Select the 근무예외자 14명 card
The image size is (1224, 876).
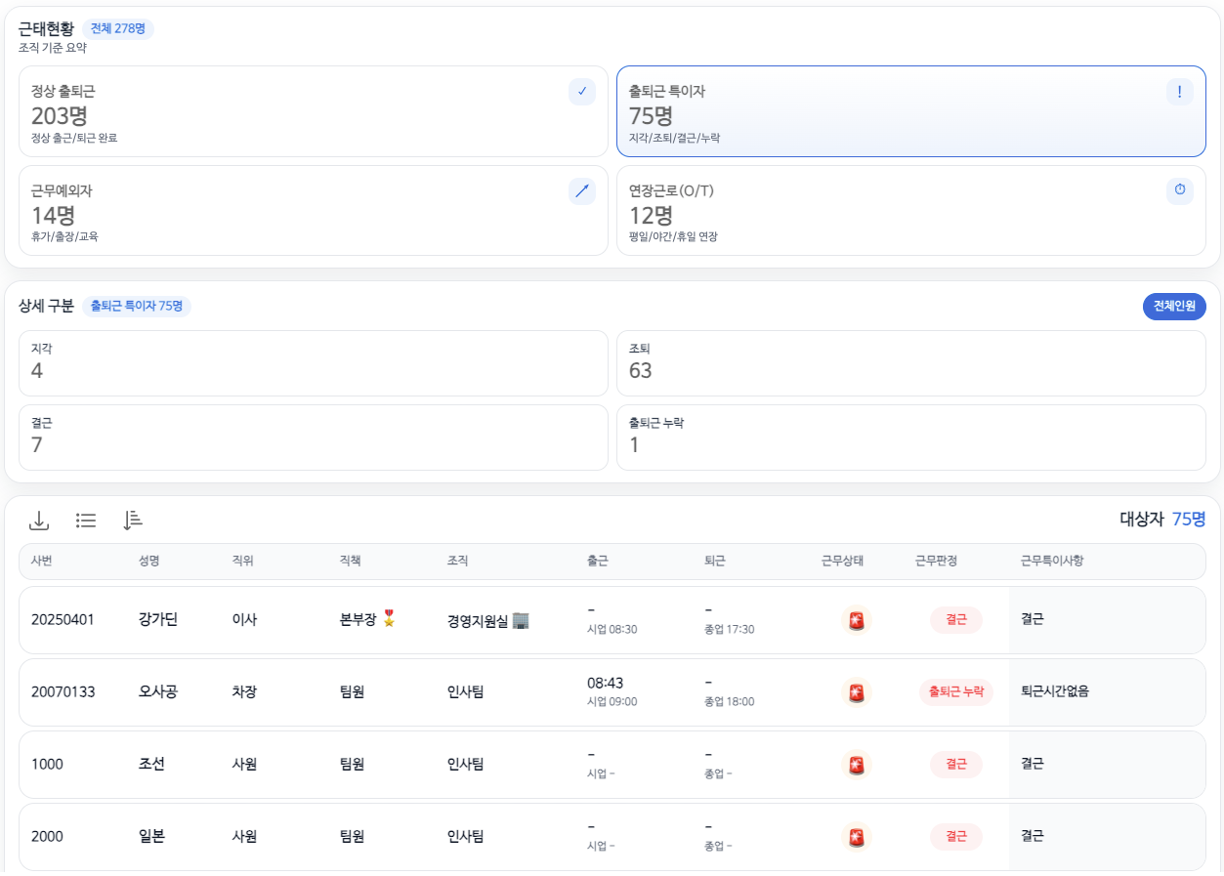[313, 210]
